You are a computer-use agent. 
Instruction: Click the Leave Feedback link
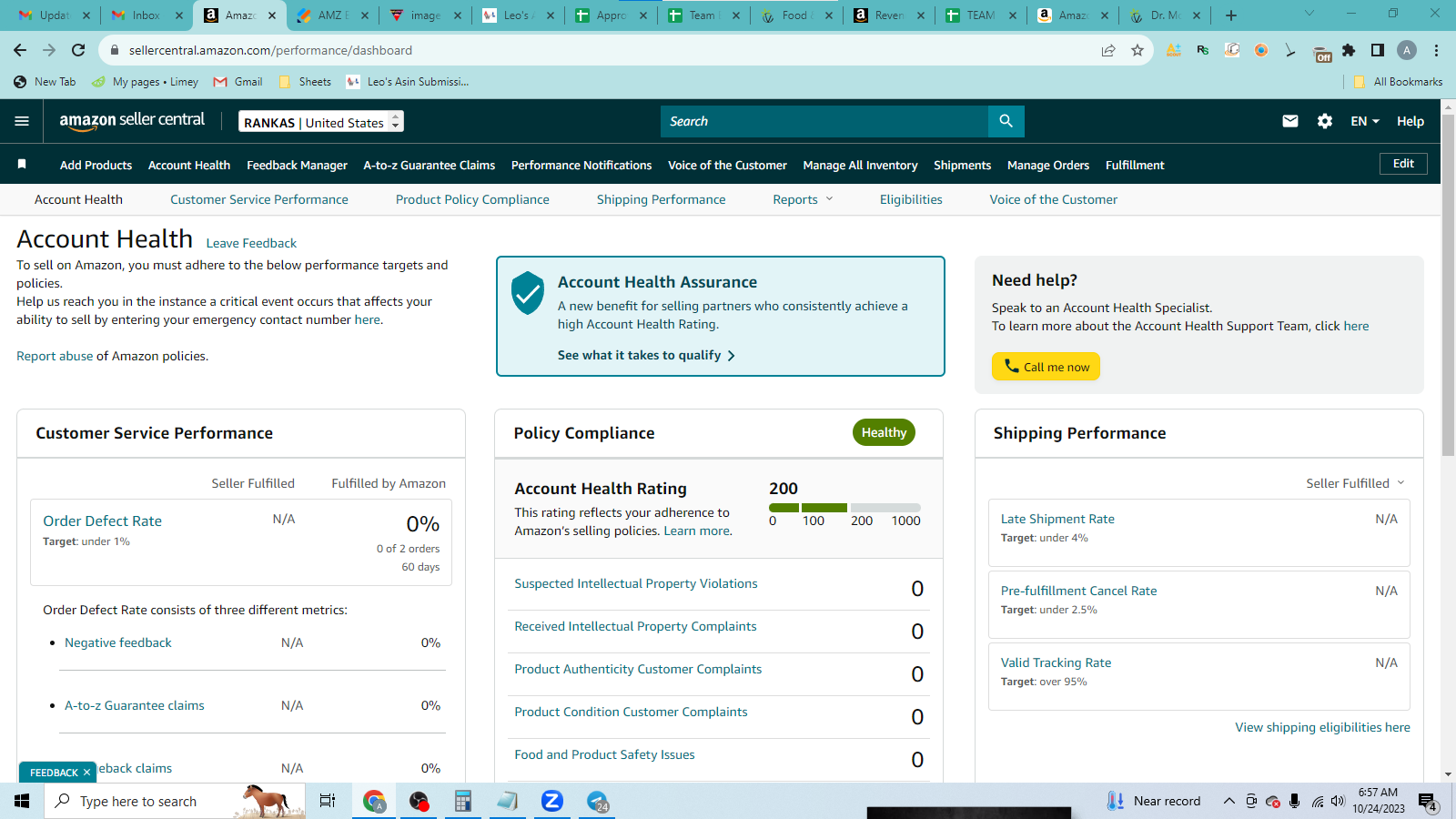[251, 243]
